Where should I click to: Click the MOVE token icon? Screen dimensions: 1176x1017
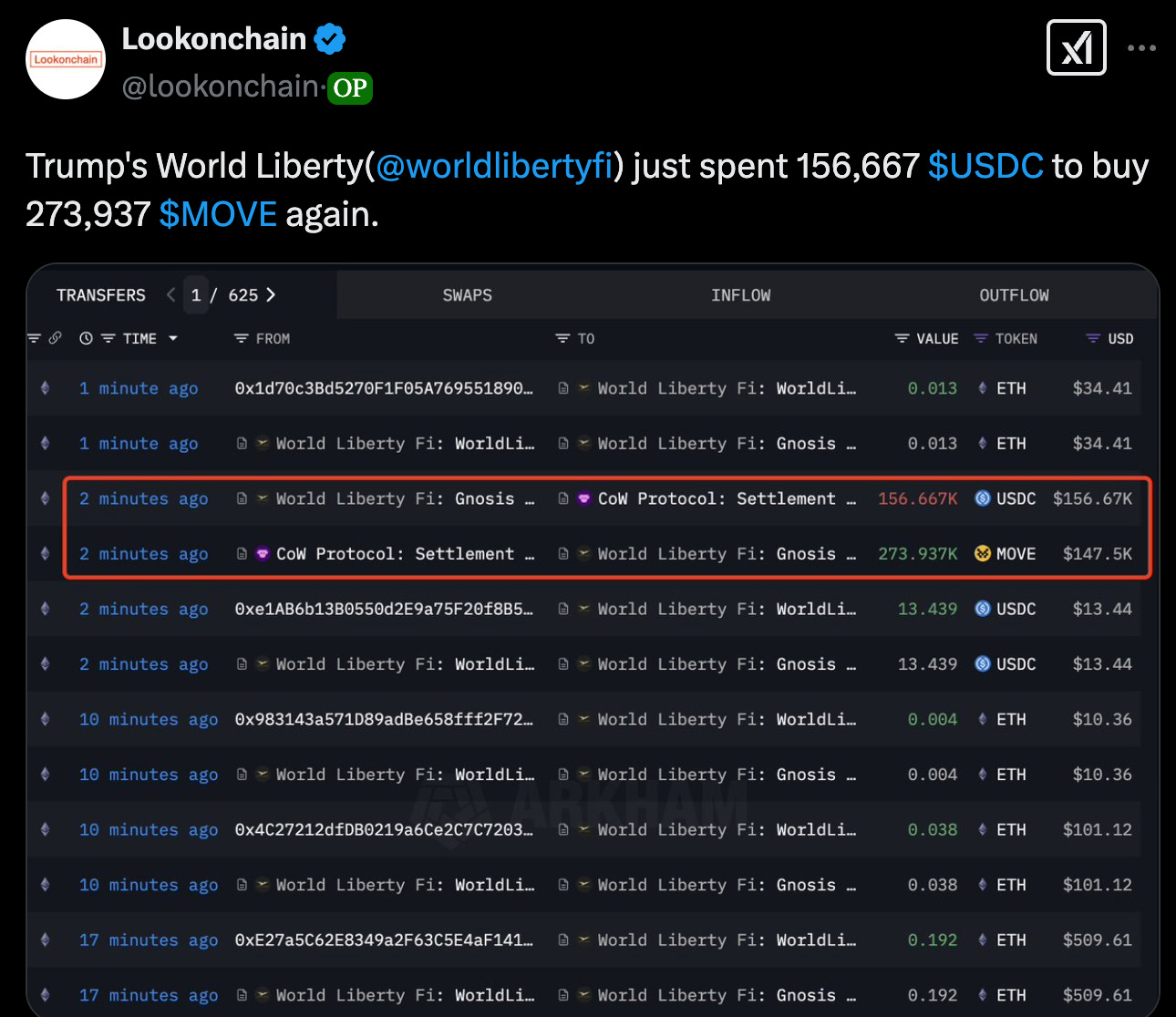[x=983, y=554]
